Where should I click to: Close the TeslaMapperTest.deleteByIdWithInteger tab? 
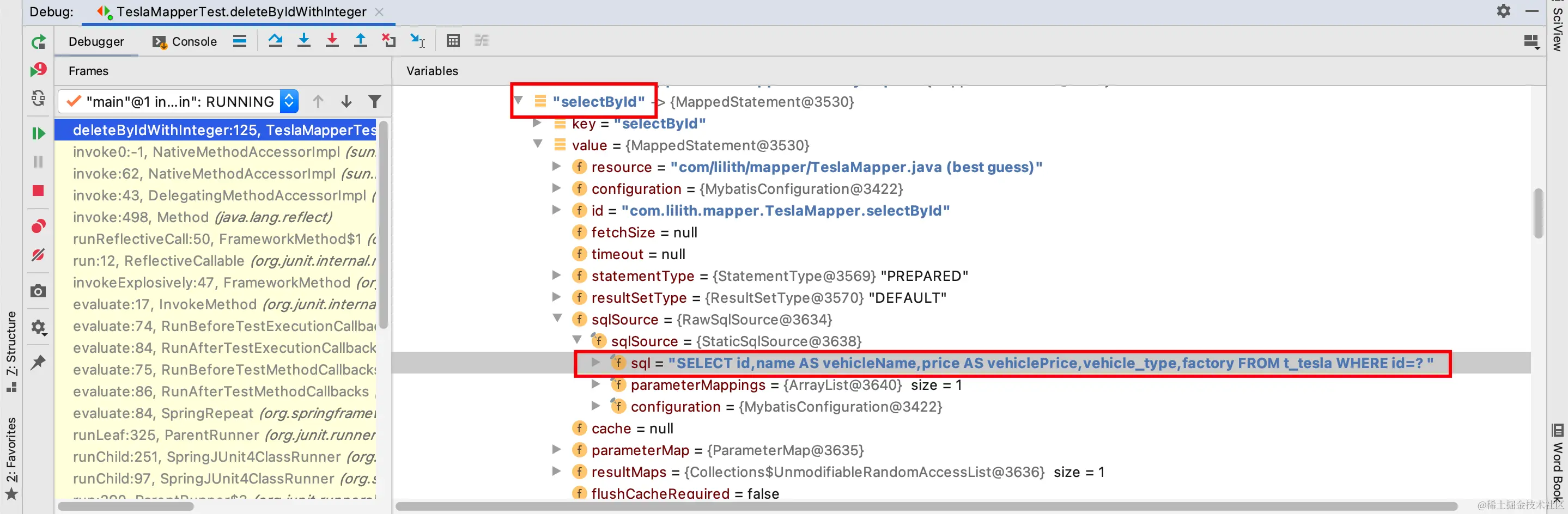click(379, 11)
